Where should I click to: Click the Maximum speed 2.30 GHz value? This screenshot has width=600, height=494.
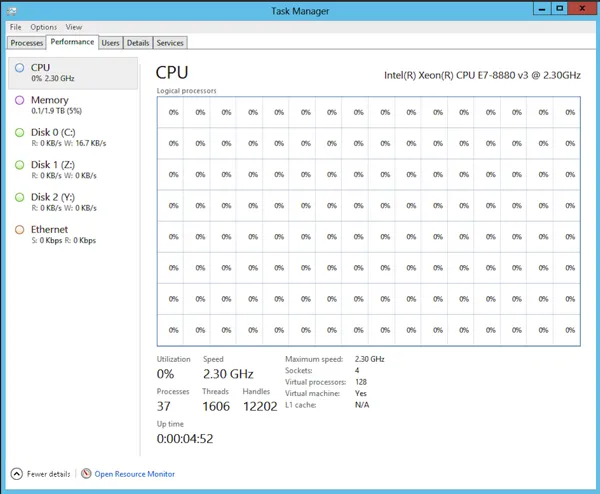[x=369, y=359]
